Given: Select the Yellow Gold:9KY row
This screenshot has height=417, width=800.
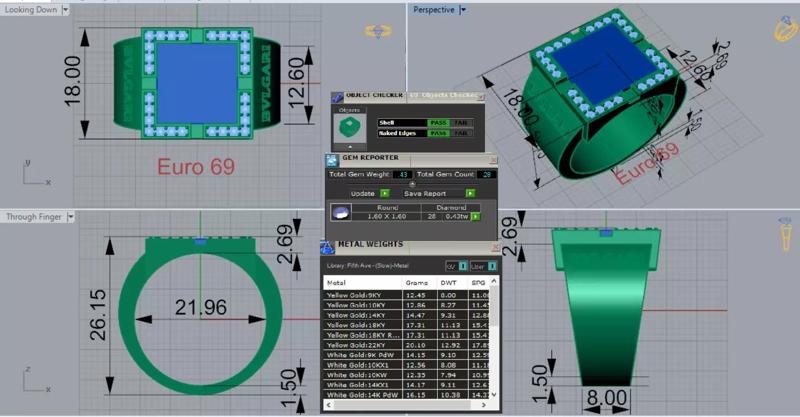Looking at the screenshot, I should tap(406, 295).
